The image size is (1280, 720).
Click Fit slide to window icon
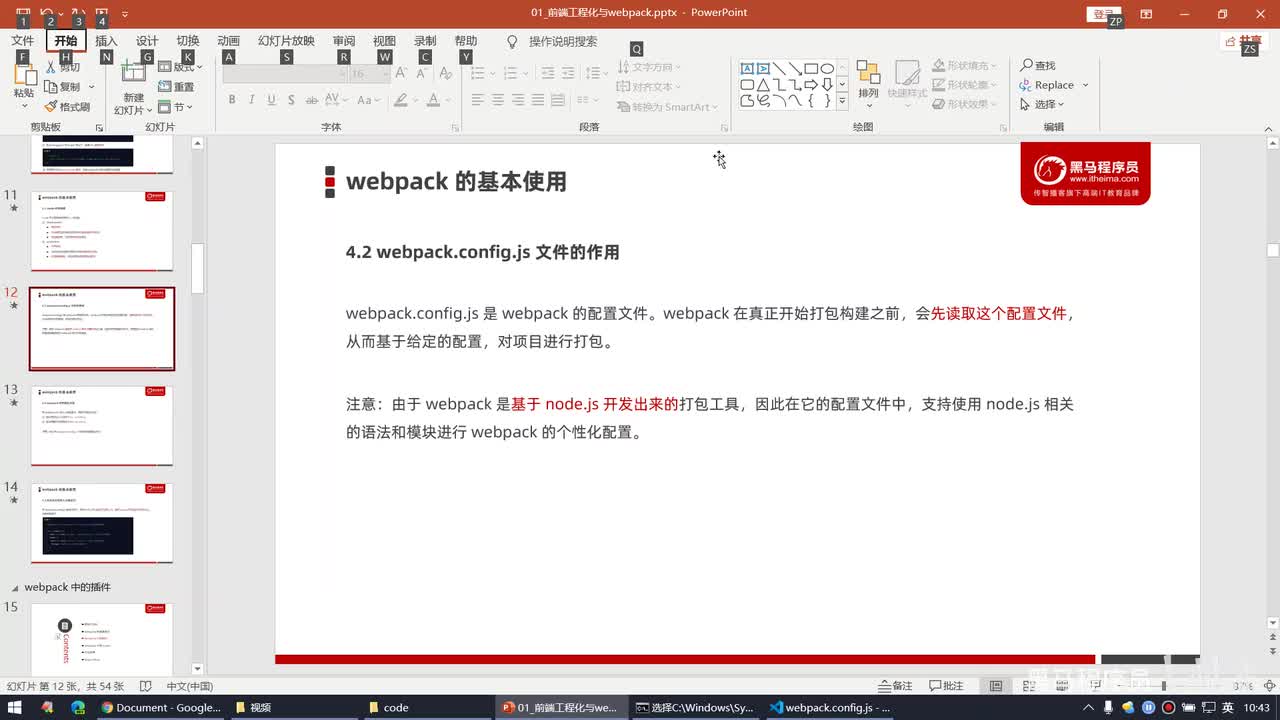click(x=1268, y=686)
